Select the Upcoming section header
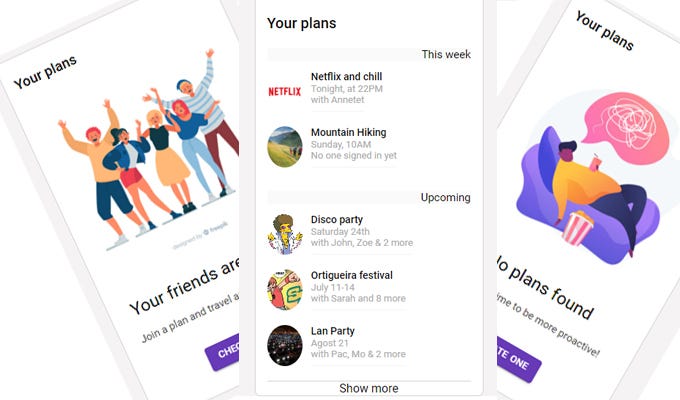Image resolution: width=680 pixels, height=400 pixels. click(445, 197)
